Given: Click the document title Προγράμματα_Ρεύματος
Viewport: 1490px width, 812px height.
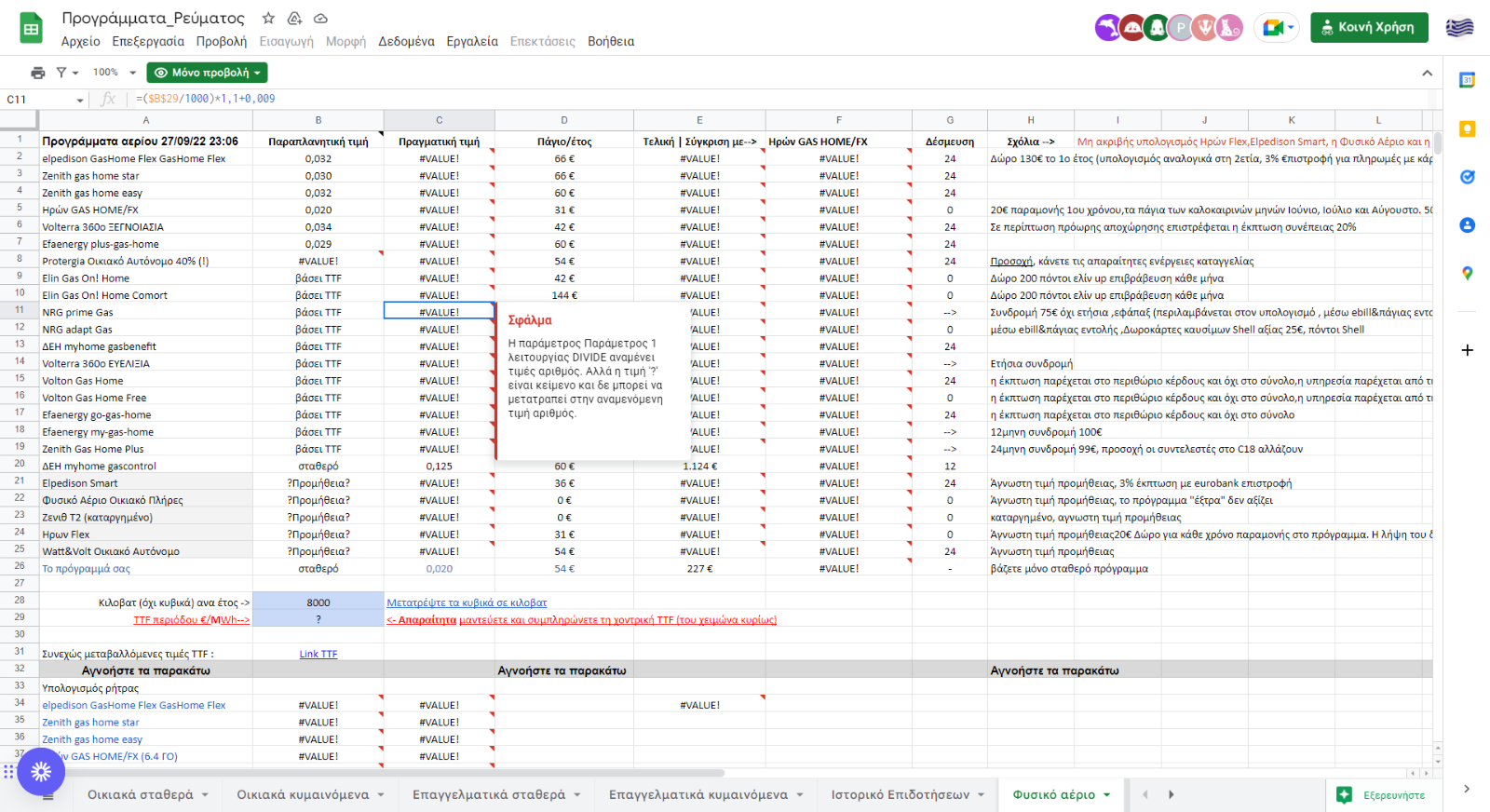Looking at the screenshot, I should pos(154,18).
